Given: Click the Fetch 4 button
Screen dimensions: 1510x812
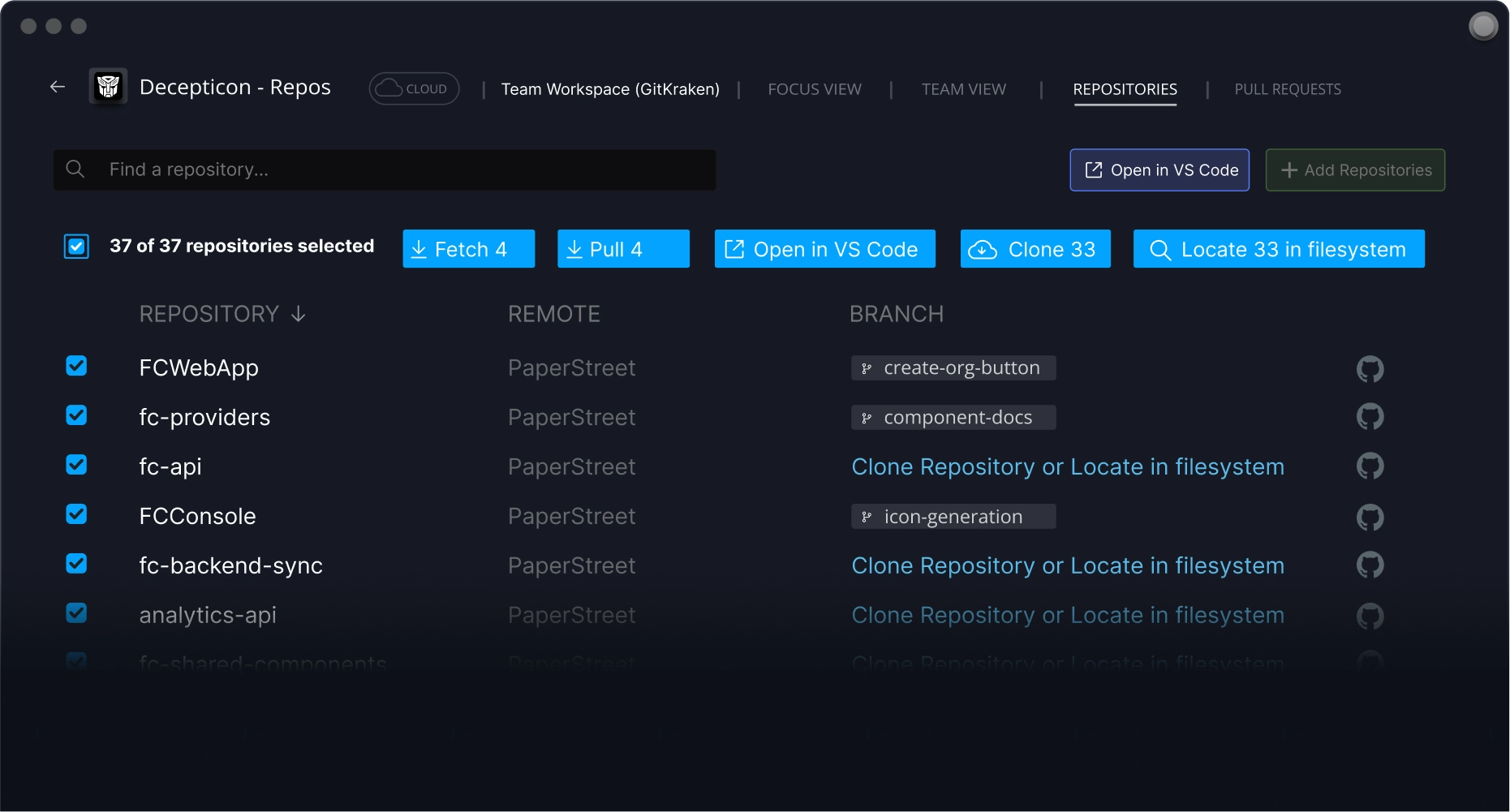Looking at the screenshot, I should click(x=469, y=249).
